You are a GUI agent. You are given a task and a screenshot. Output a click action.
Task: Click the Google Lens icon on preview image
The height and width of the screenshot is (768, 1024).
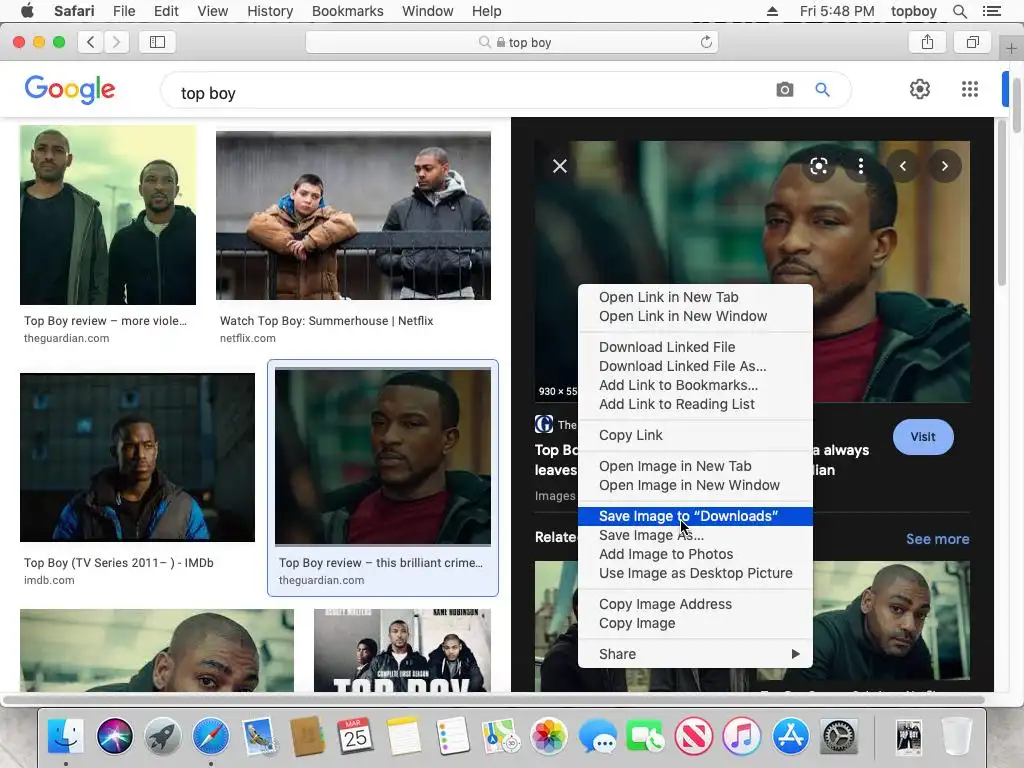tap(819, 166)
